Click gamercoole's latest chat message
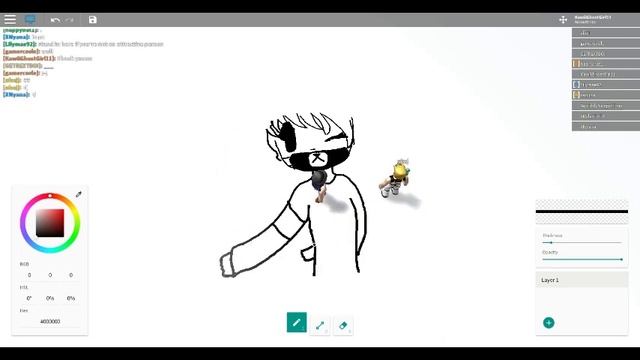640x360 pixels. [x=25, y=73]
